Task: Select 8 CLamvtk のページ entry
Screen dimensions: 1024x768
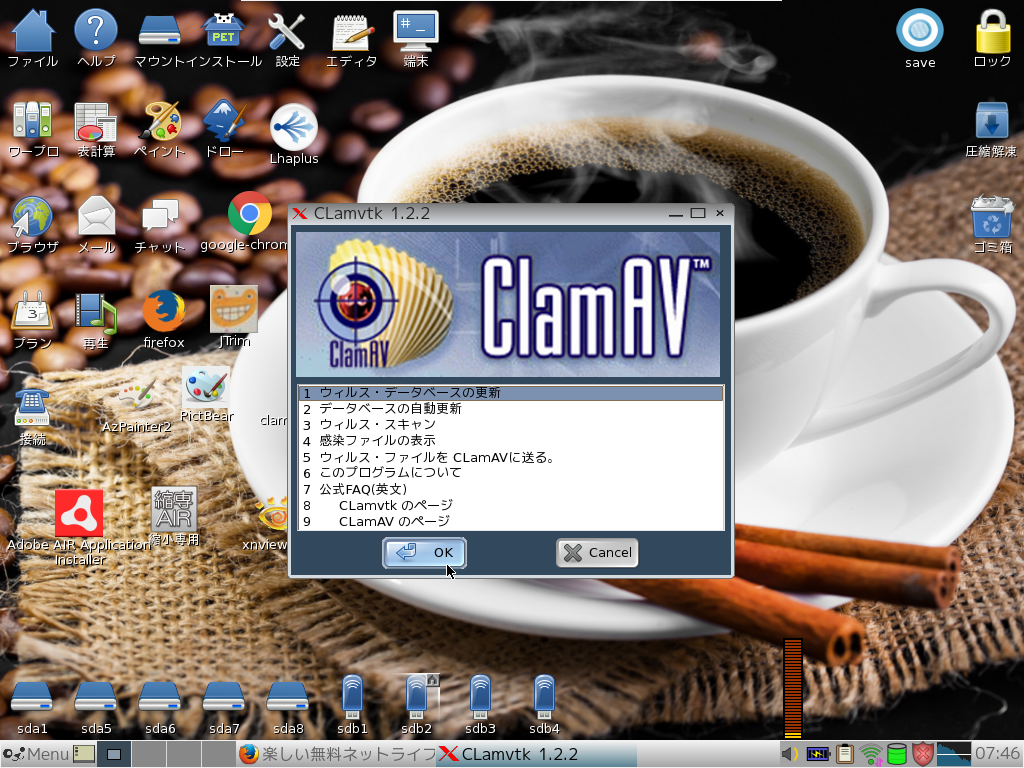Action: (511, 505)
